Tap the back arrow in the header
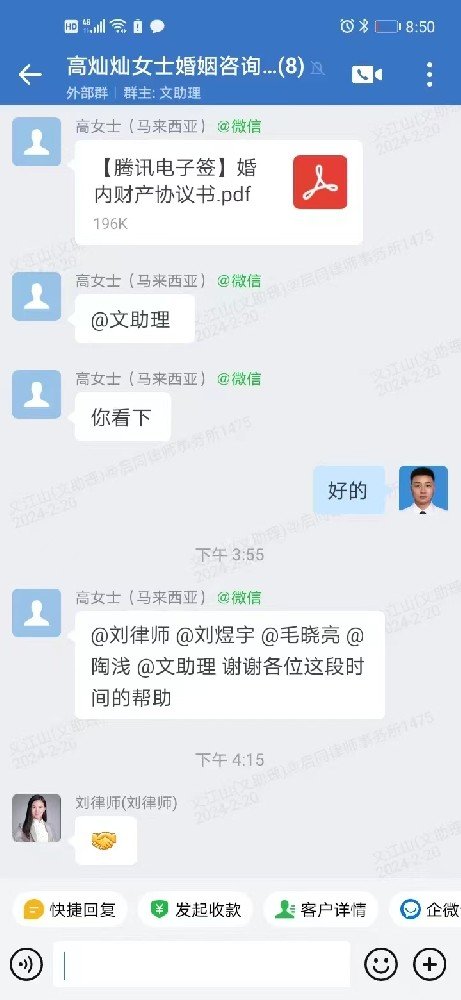Viewport: 461px width, 1000px height. click(x=30, y=75)
